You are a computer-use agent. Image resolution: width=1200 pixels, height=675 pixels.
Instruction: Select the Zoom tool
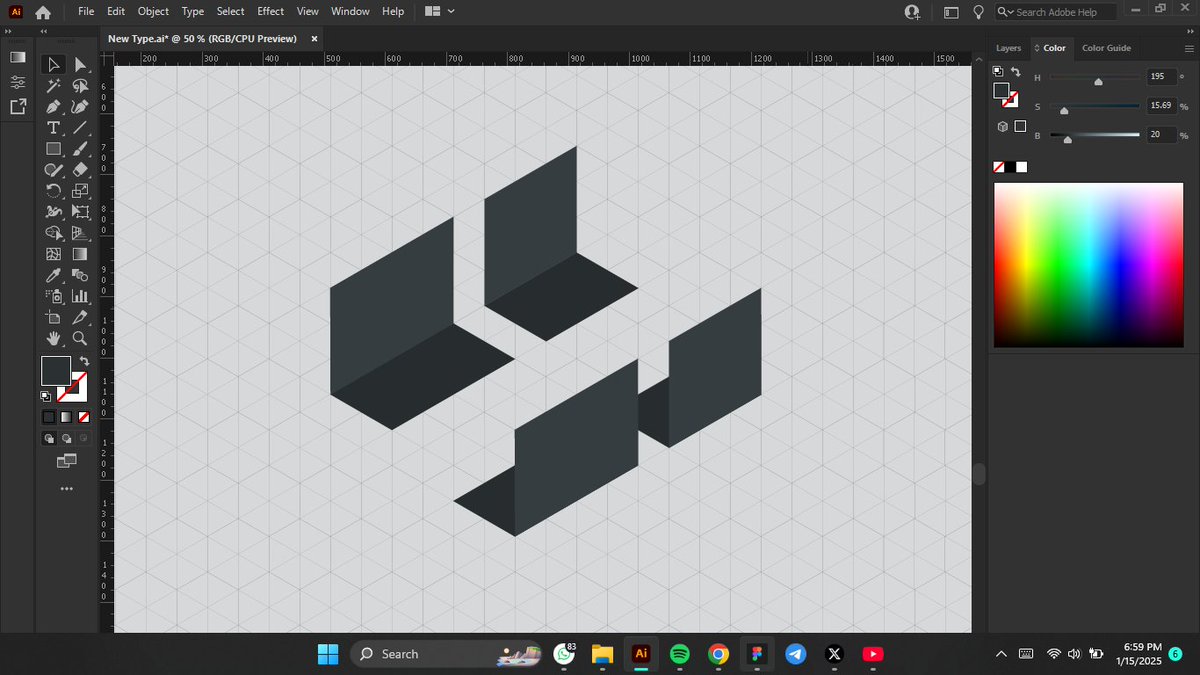coord(80,338)
